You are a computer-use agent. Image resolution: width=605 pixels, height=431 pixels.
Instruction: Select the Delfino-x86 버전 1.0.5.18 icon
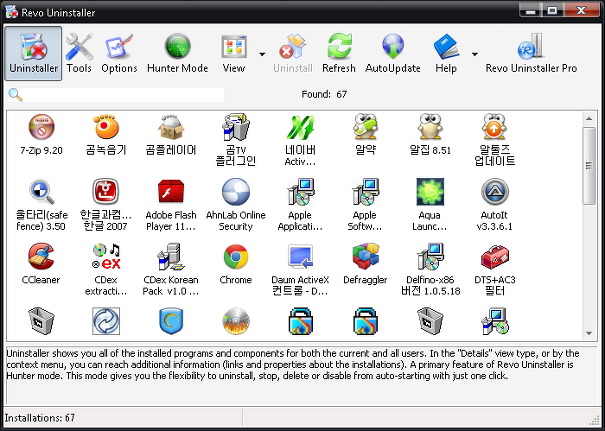[x=430, y=256]
